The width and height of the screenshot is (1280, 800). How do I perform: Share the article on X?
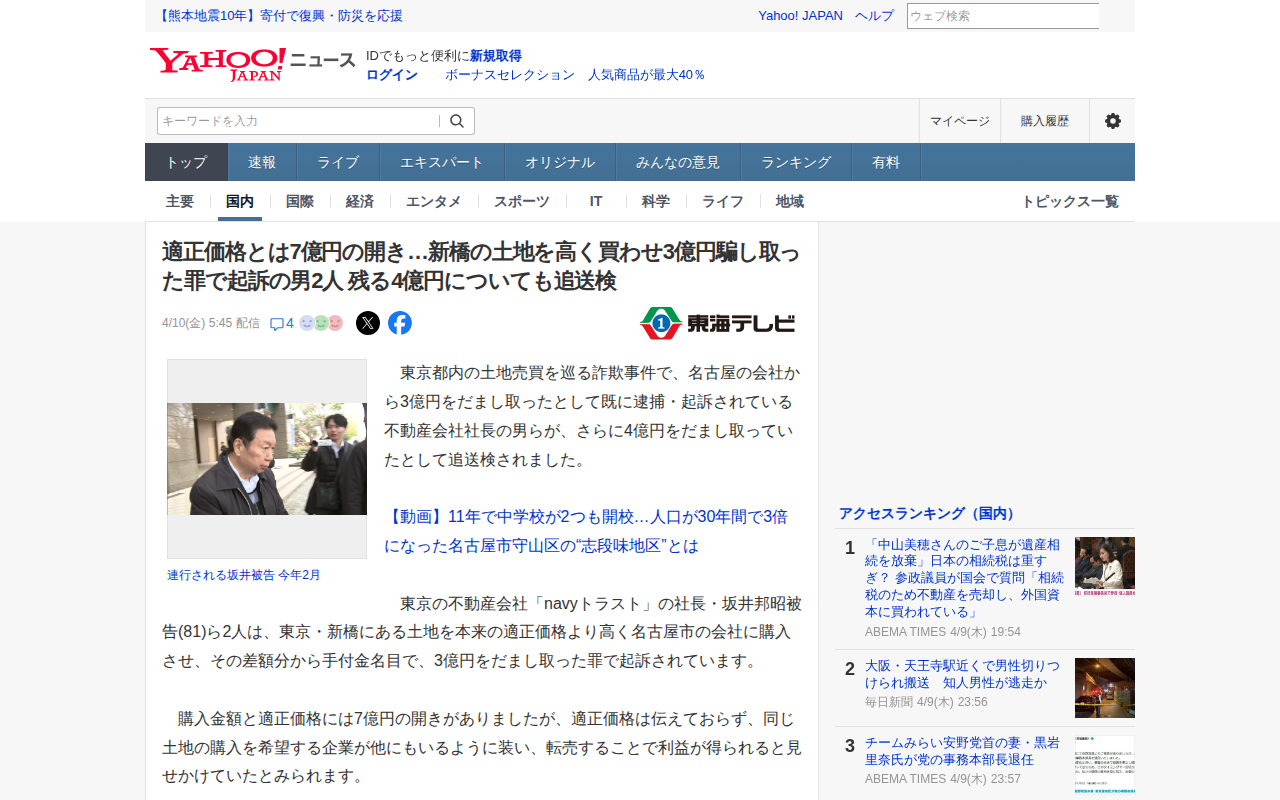pyautogui.click(x=368, y=323)
